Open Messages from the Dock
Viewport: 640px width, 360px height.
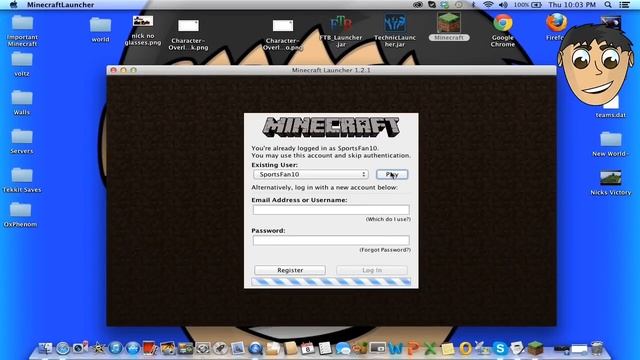pyautogui.click(x=343, y=348)
